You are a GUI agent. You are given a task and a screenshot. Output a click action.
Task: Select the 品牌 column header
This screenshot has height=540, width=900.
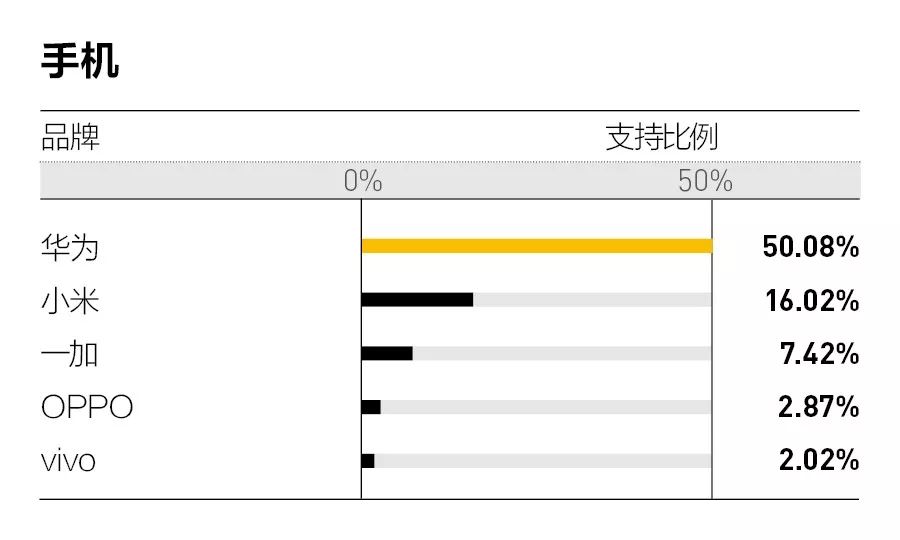coord(70,138)
